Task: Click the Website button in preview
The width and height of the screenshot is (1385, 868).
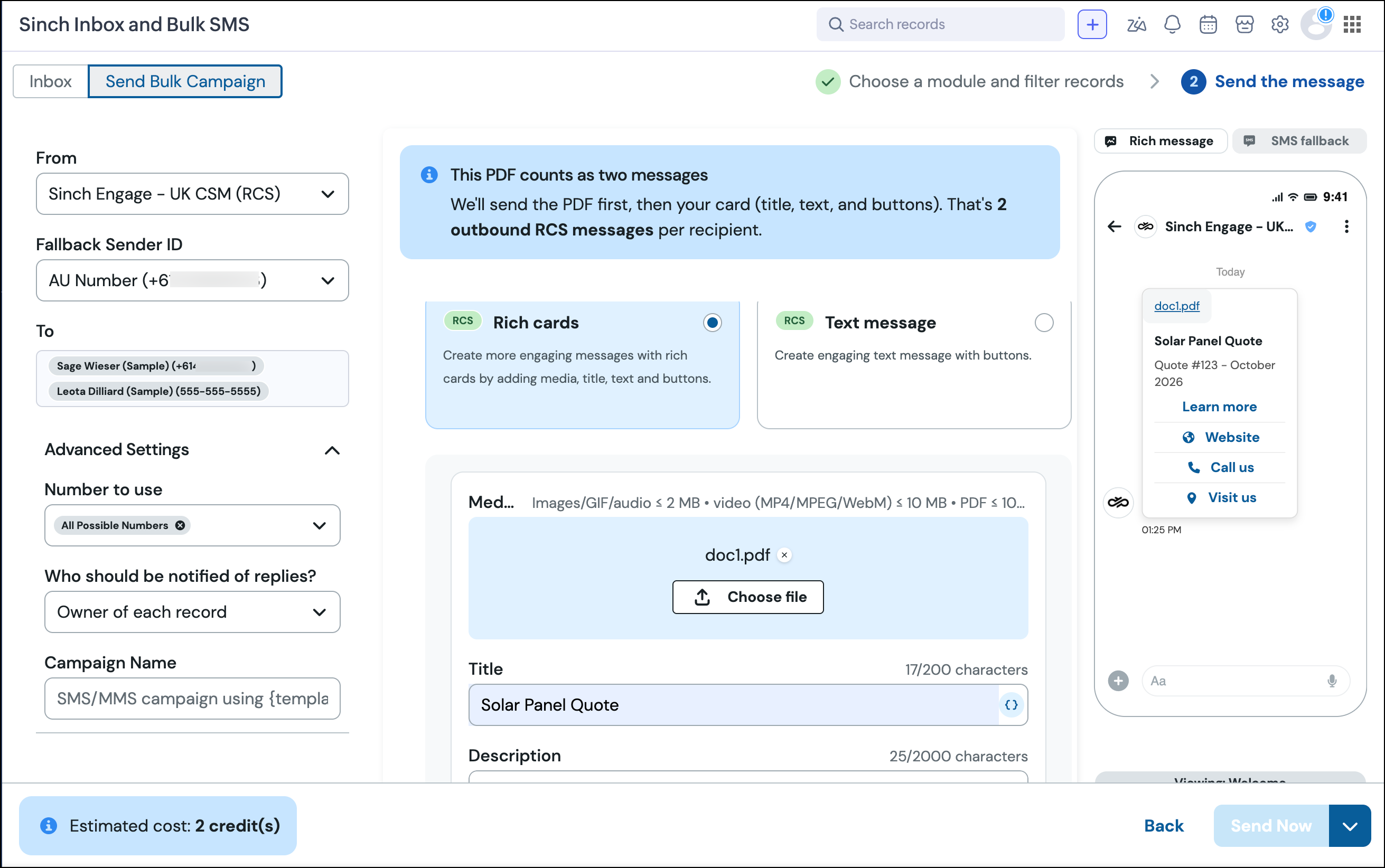Action: [1220, 437]
